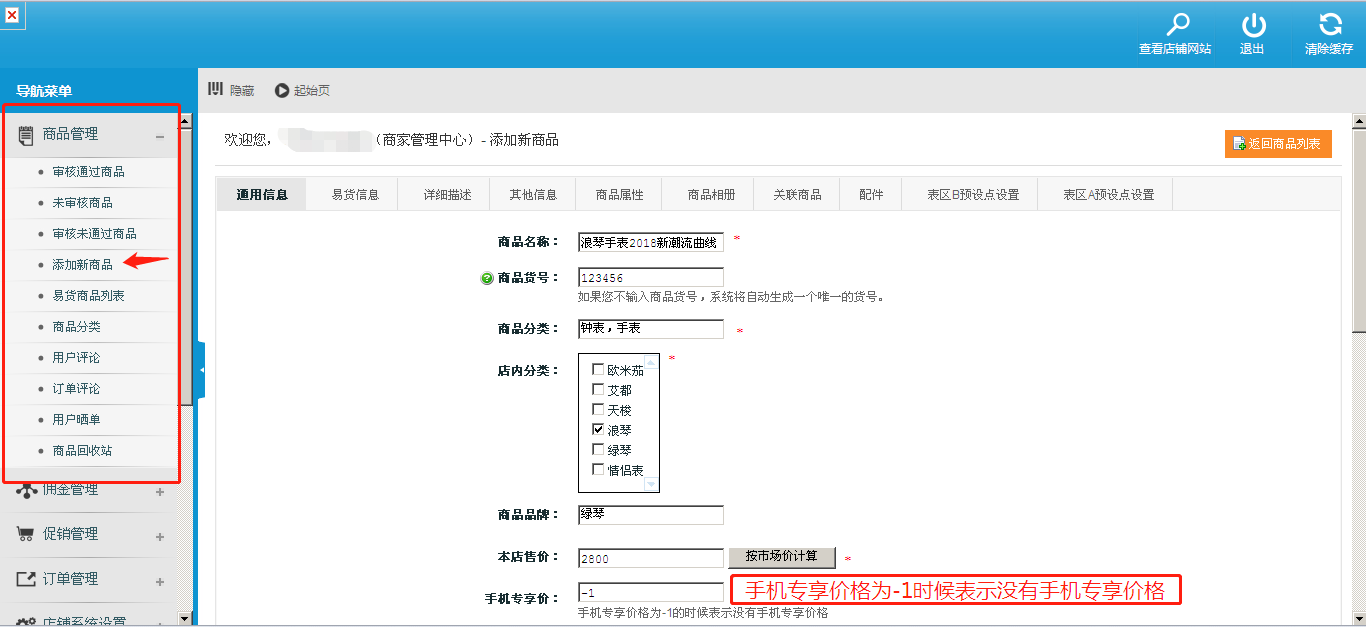Click the power icon to log out
This screenshot has height=627, width=1366.
click(1253, 26)
